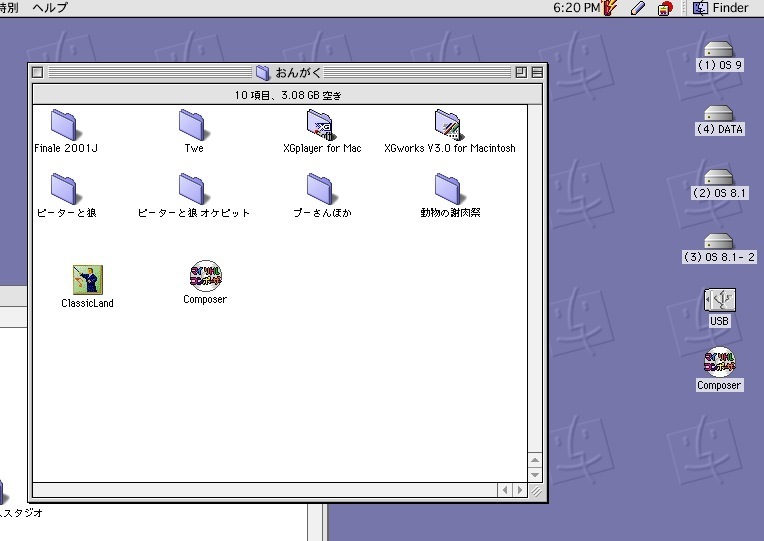Select the 動物の謝肉祭 folder

[x=449, y=189]
